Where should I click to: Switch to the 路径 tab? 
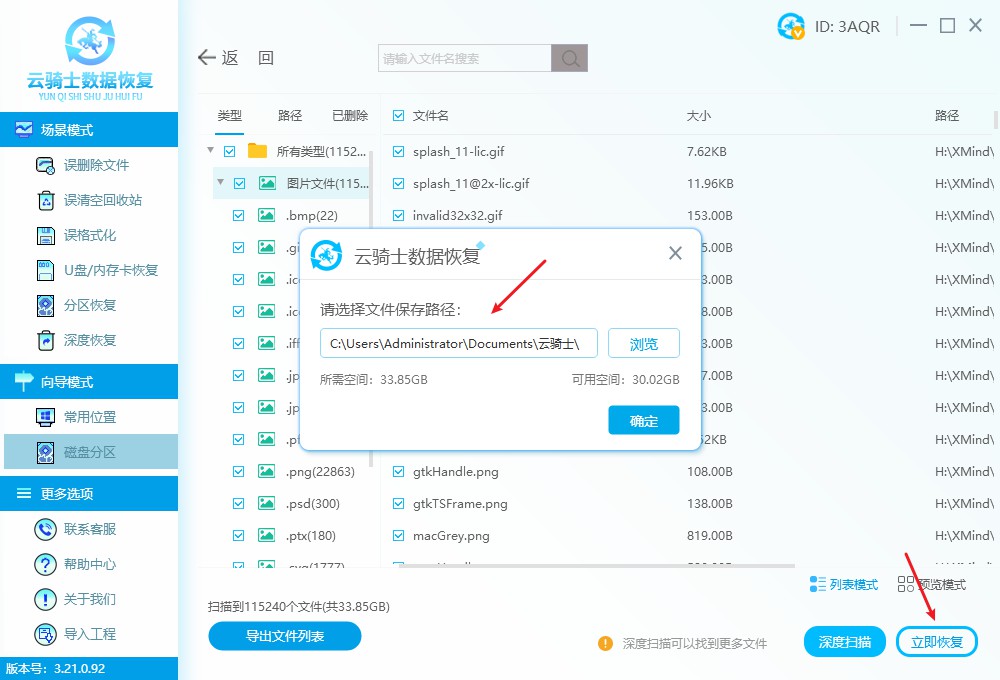(289, 115)
